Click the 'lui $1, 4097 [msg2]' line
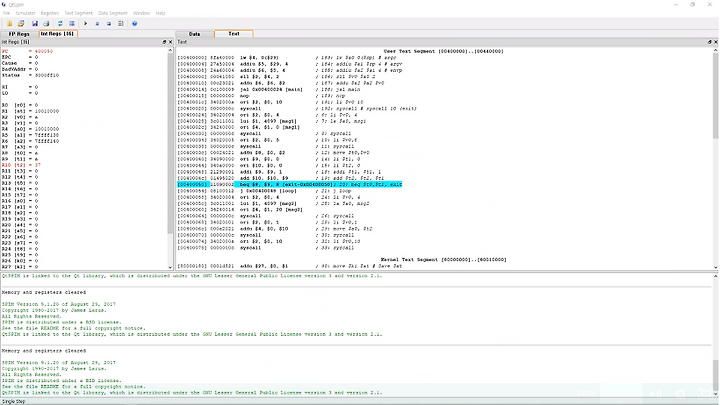Image resolution: width=720 pixels, height=405 pixels. tap(268, 203)
